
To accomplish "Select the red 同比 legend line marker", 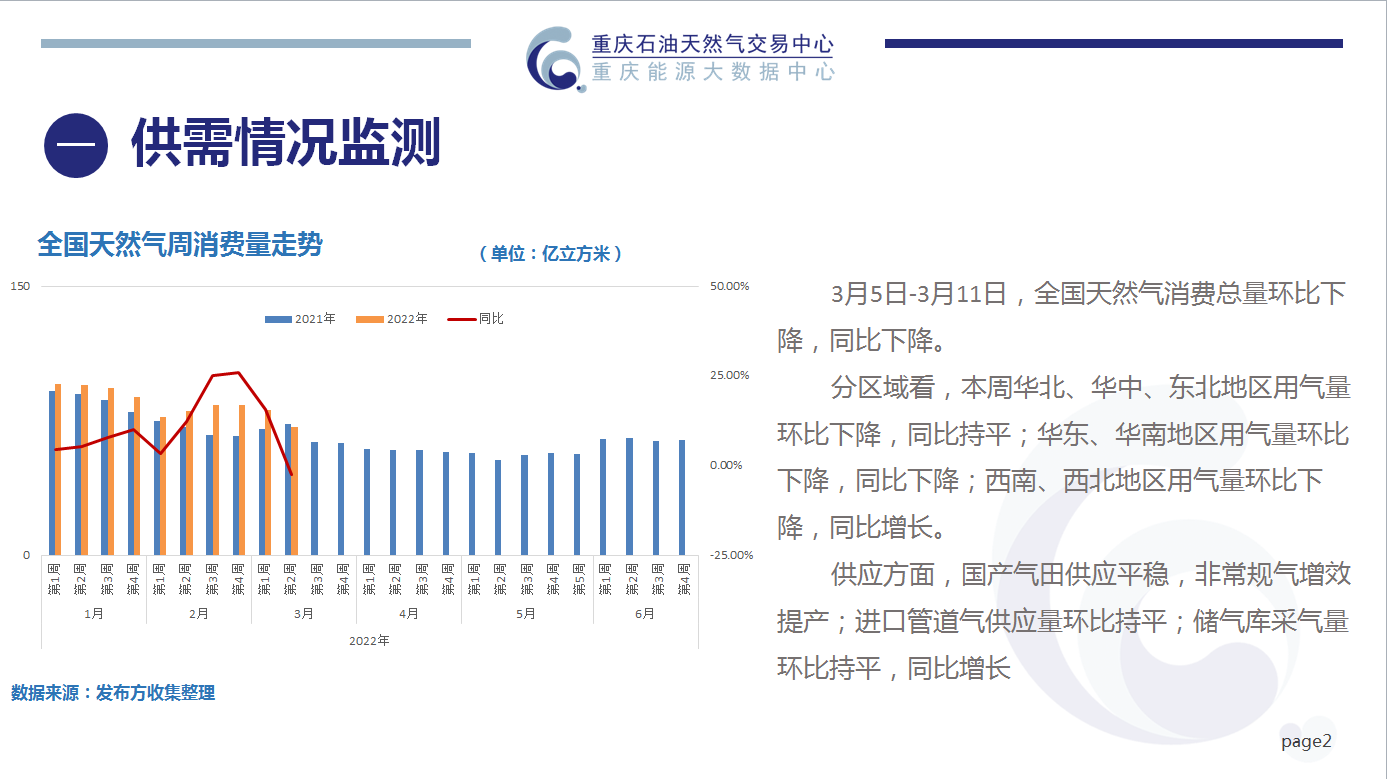I will coord(462,319).
